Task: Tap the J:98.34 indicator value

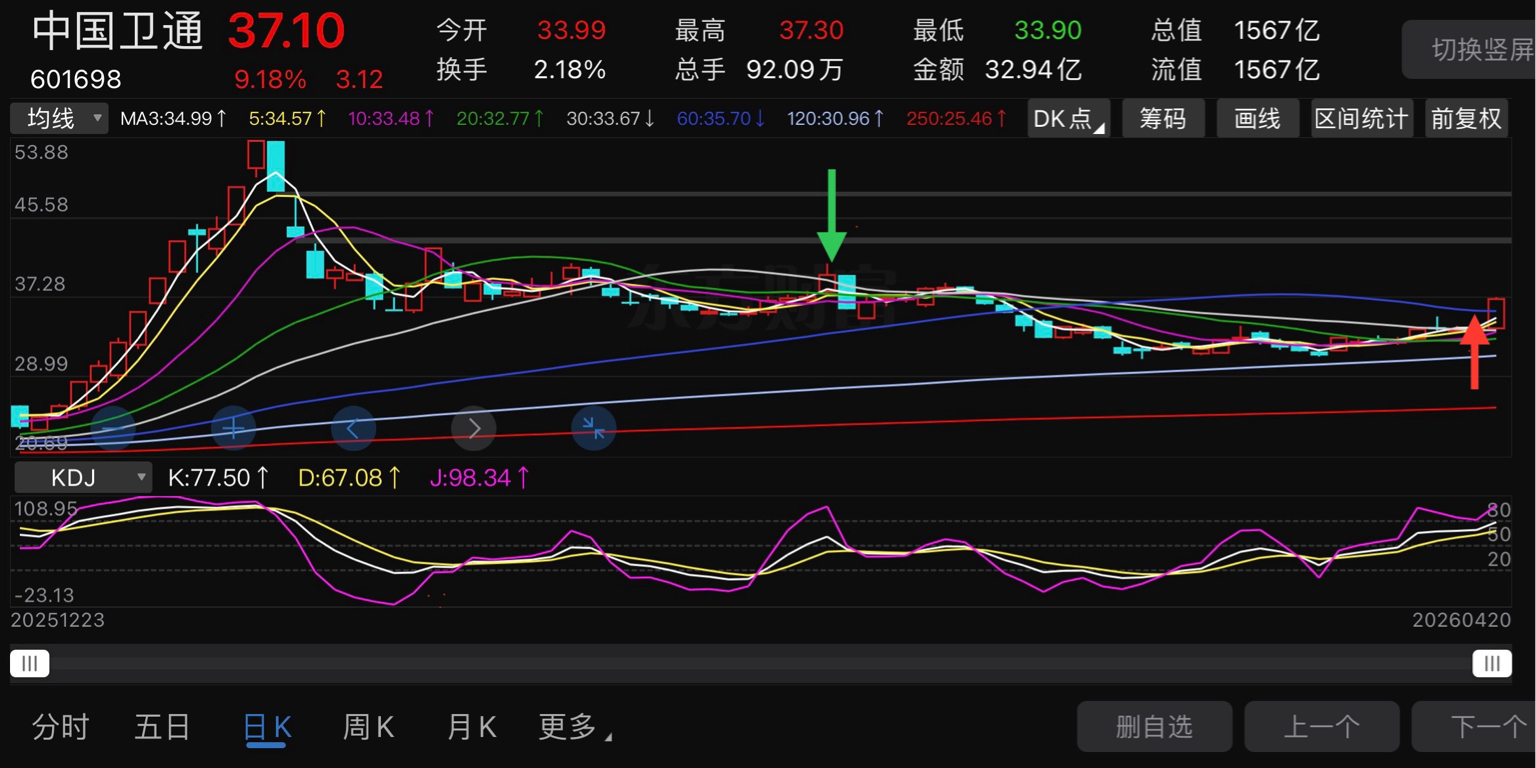Action: tap(480, 478)
